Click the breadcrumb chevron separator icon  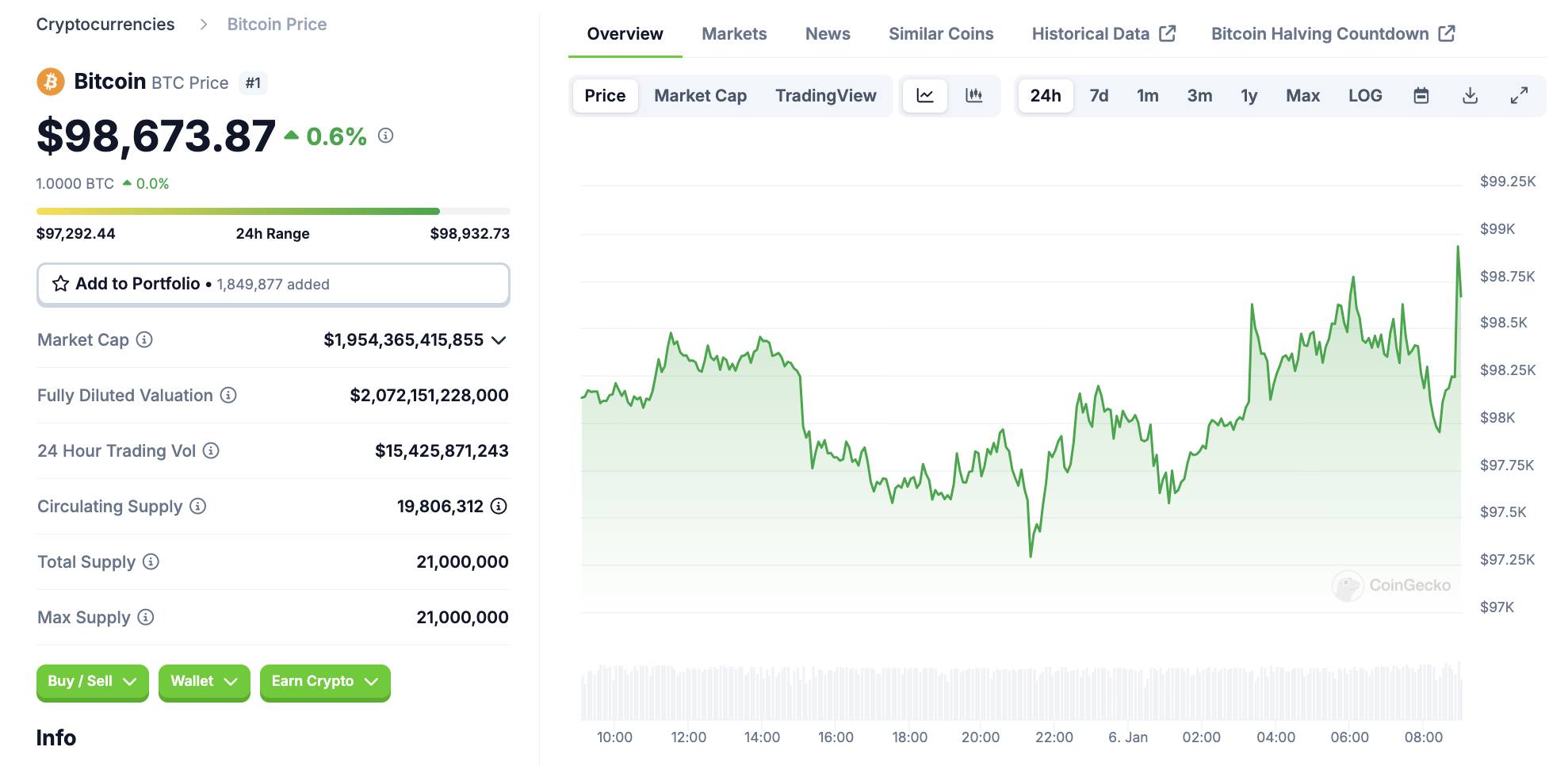pyautogui.click(x=204, y=25)
